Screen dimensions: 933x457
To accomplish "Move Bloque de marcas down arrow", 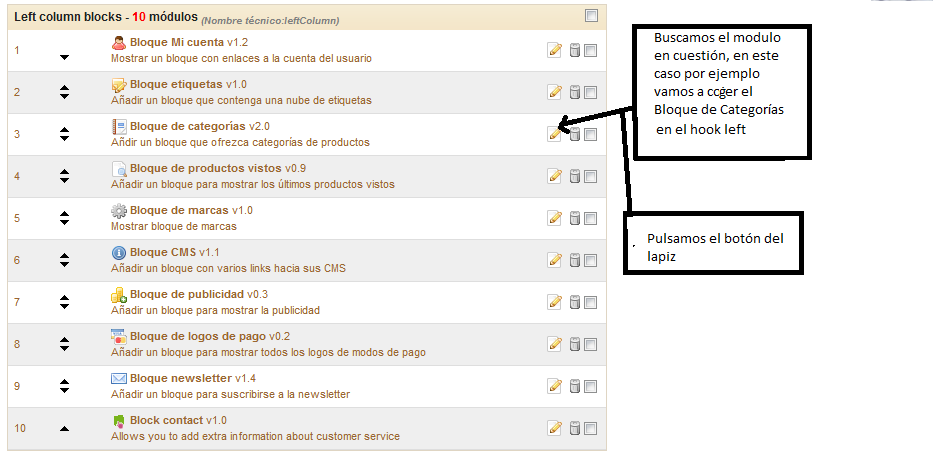I will pyautogui.click(x=65, y=222).
